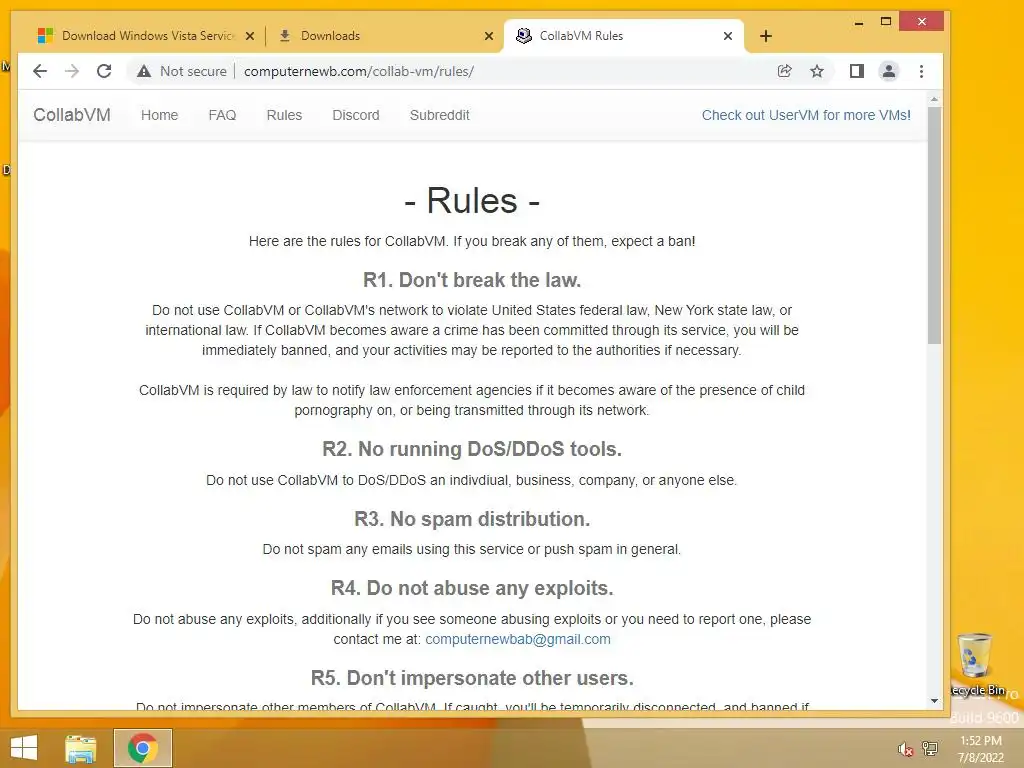
Task: Click the R5. Don't impersonate other users heading
Action: pos(472,679)
